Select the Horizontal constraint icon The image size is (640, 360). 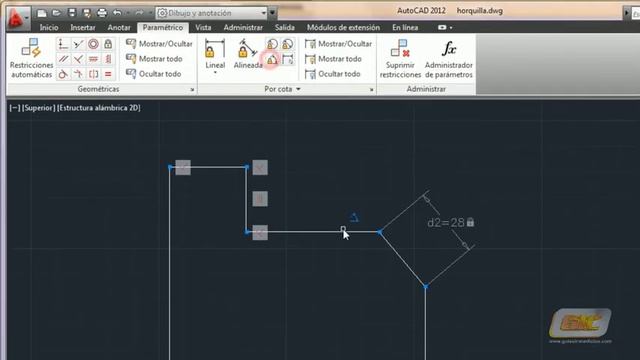(93, 59)
